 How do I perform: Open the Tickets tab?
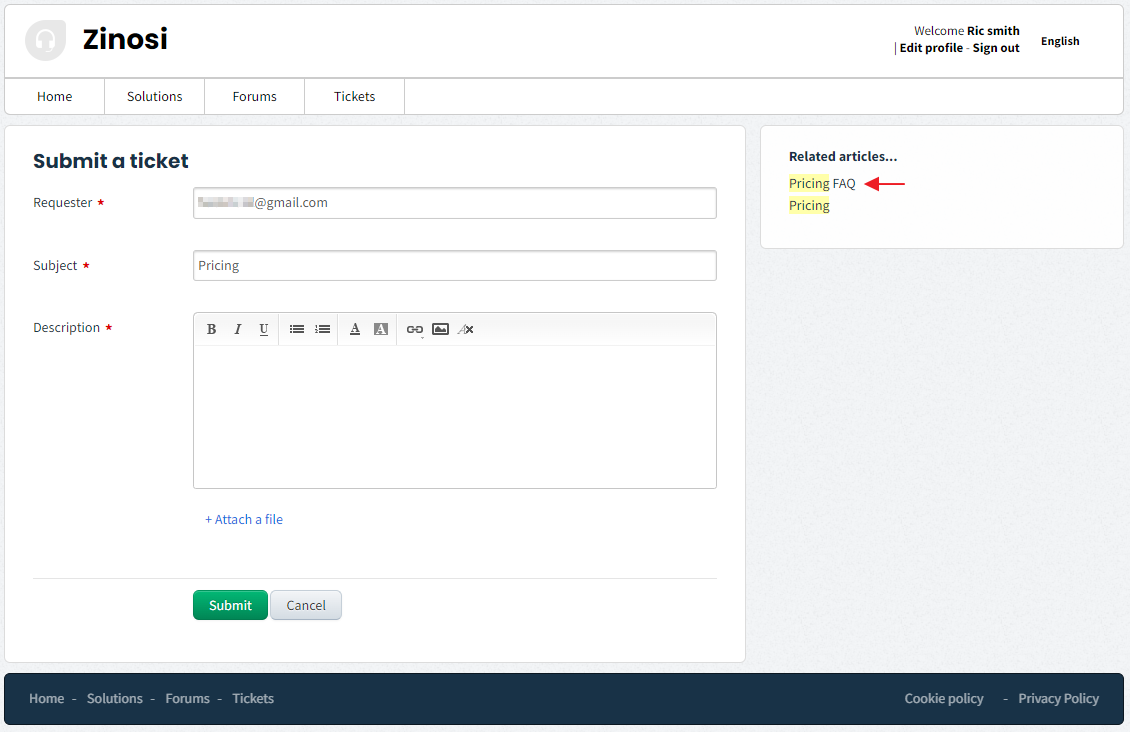click(x=355, y=97)
